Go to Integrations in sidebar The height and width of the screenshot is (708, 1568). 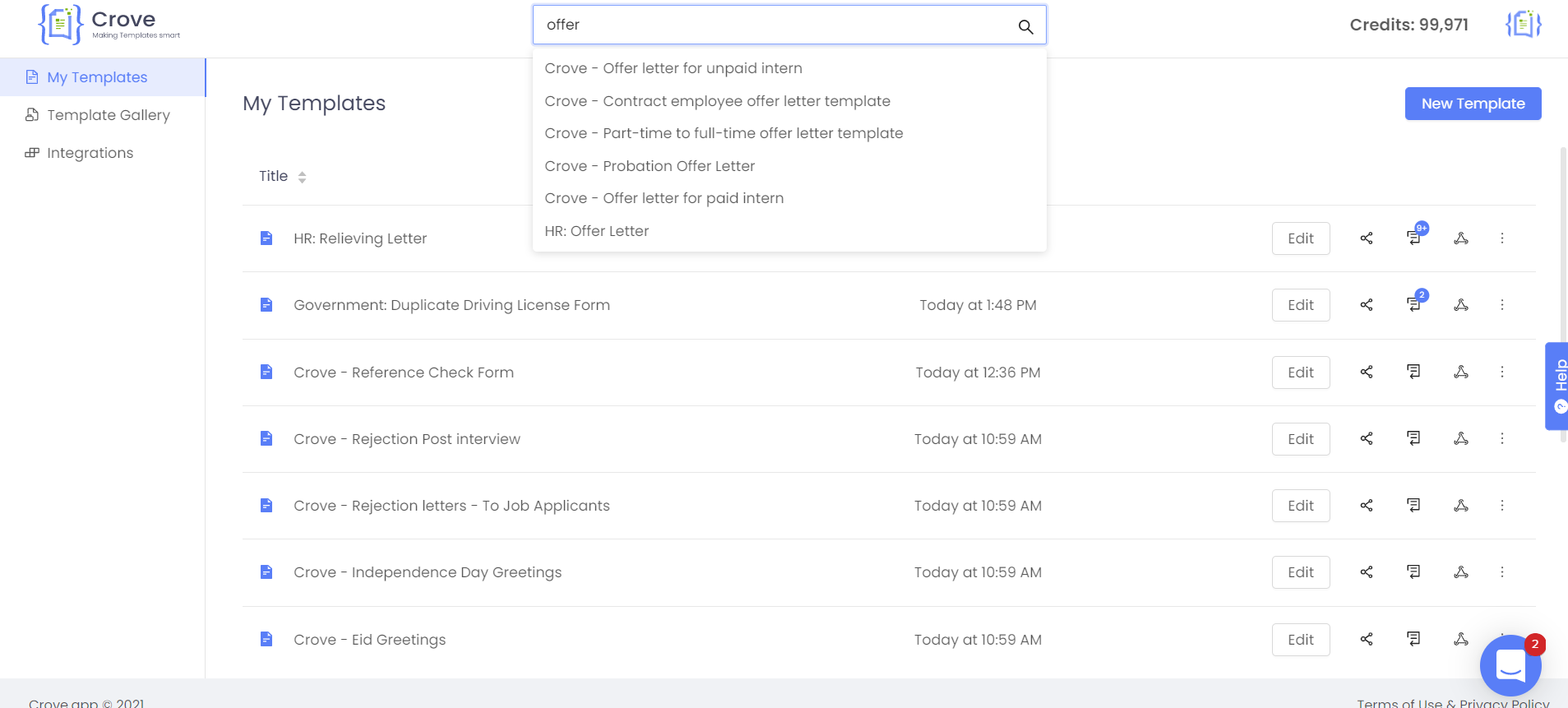[x=90, y=153]
